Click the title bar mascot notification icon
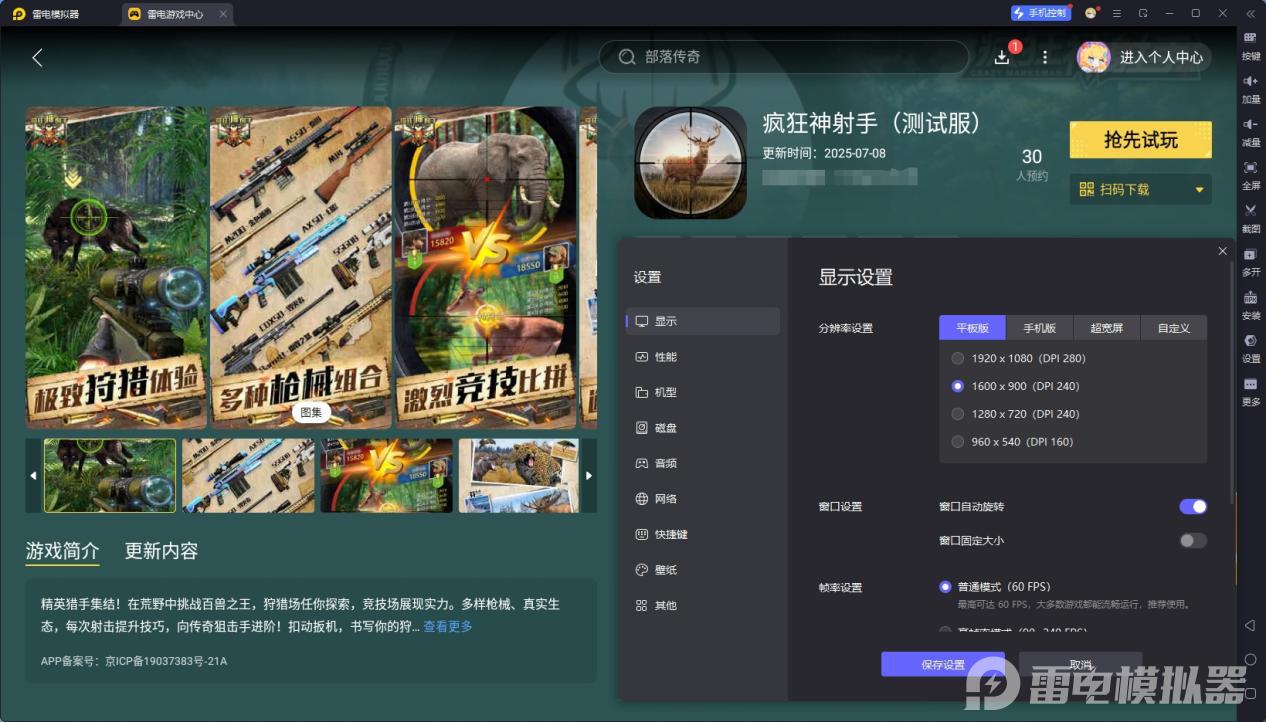This screenshot has height=722, width=1266. pos(1090,13)
